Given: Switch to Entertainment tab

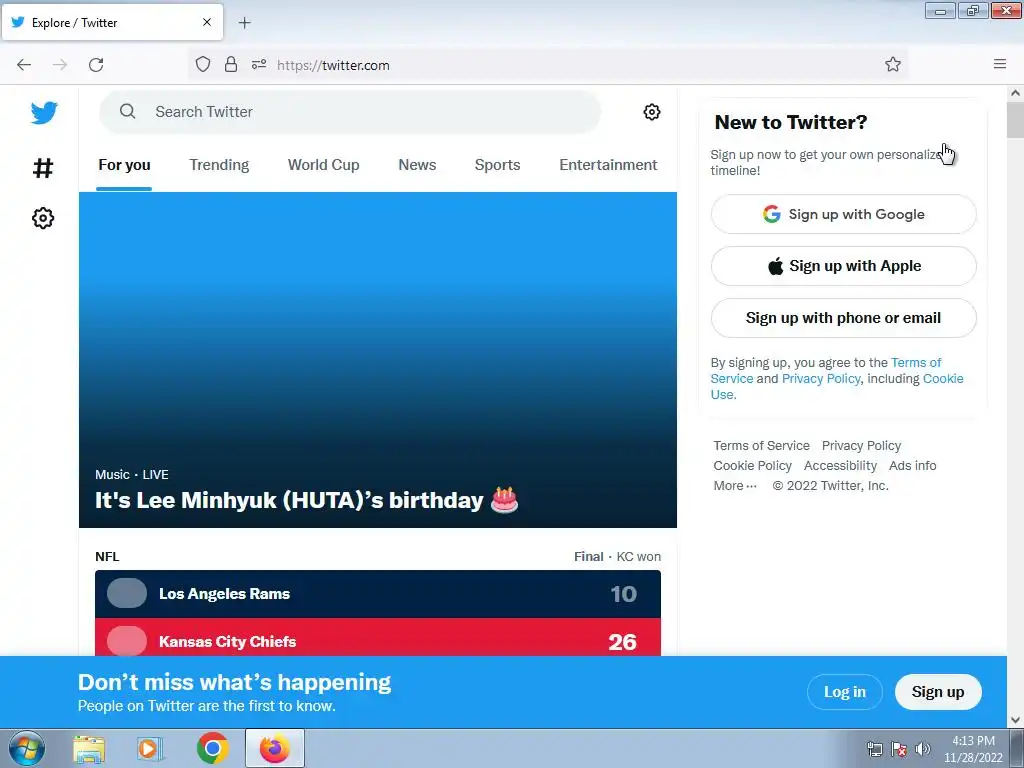Looking at the screenshot, I should pyautogui.click(x=608, y=165).
